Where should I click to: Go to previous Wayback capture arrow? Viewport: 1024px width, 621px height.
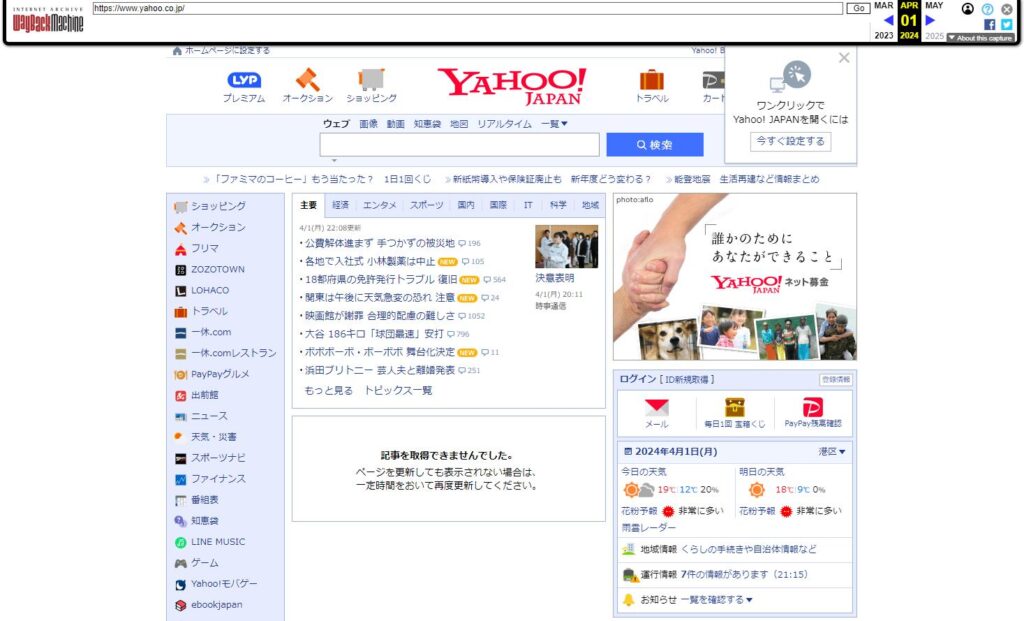888,20
